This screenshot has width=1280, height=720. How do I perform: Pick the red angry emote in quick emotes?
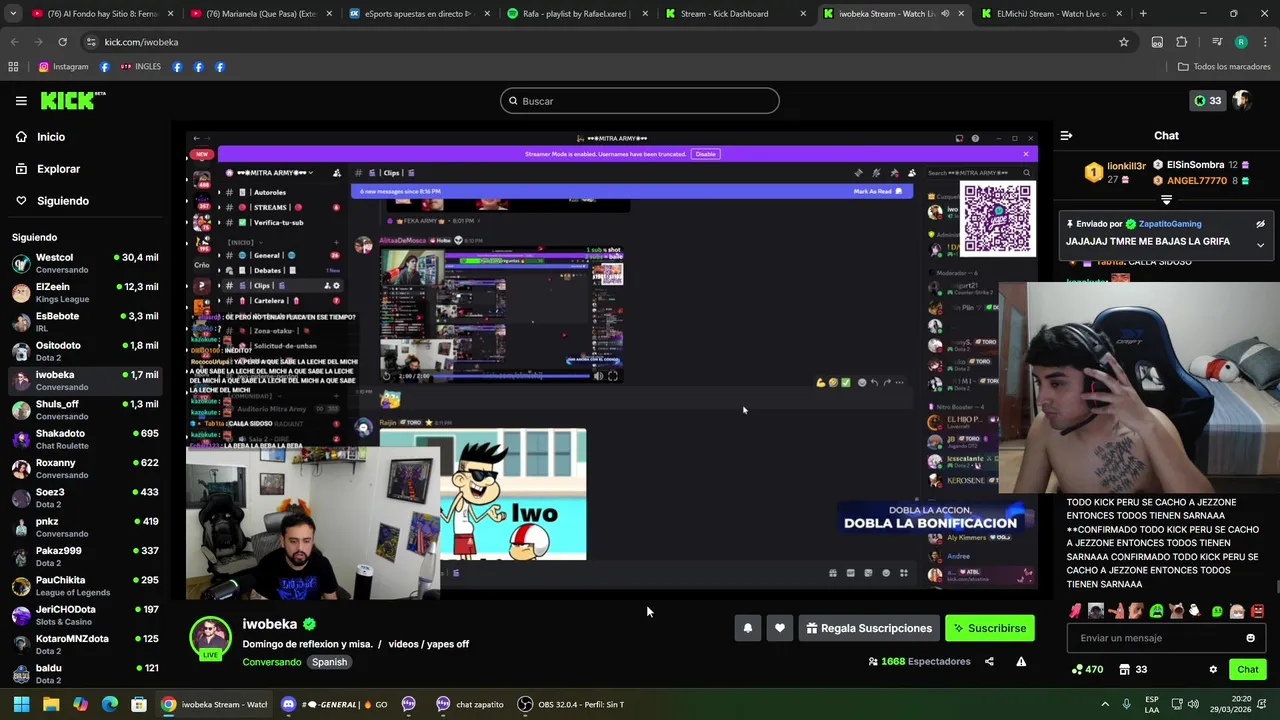coord(1257,611)
